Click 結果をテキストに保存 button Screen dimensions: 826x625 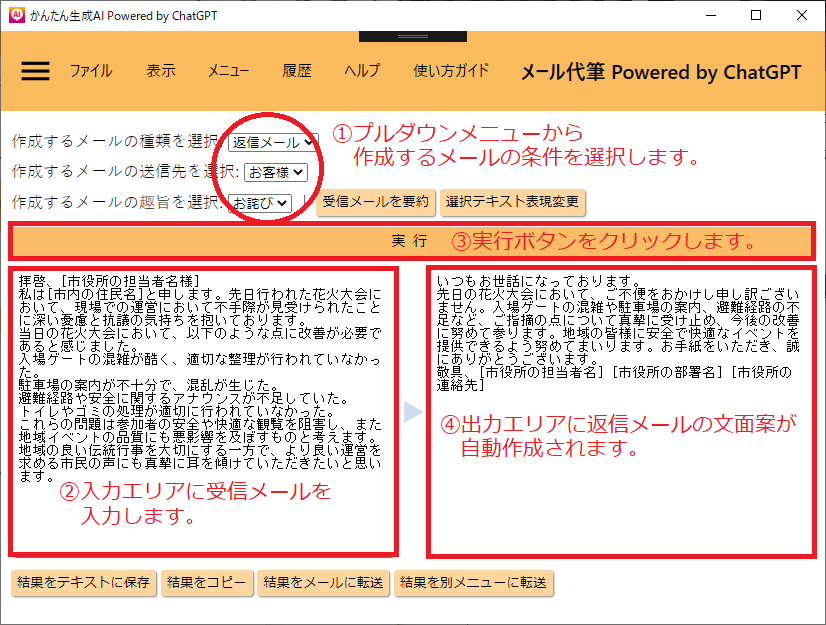click(x=82, y=583)
